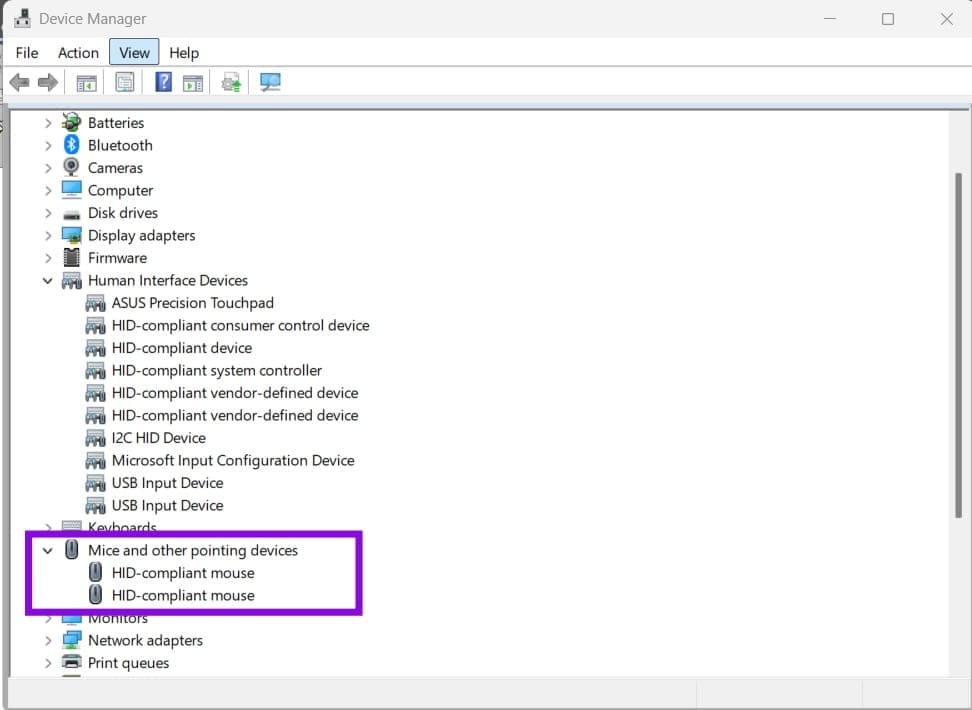
Task: Select HID-compliant consumer control device
Action: click(x=241, y=325)
